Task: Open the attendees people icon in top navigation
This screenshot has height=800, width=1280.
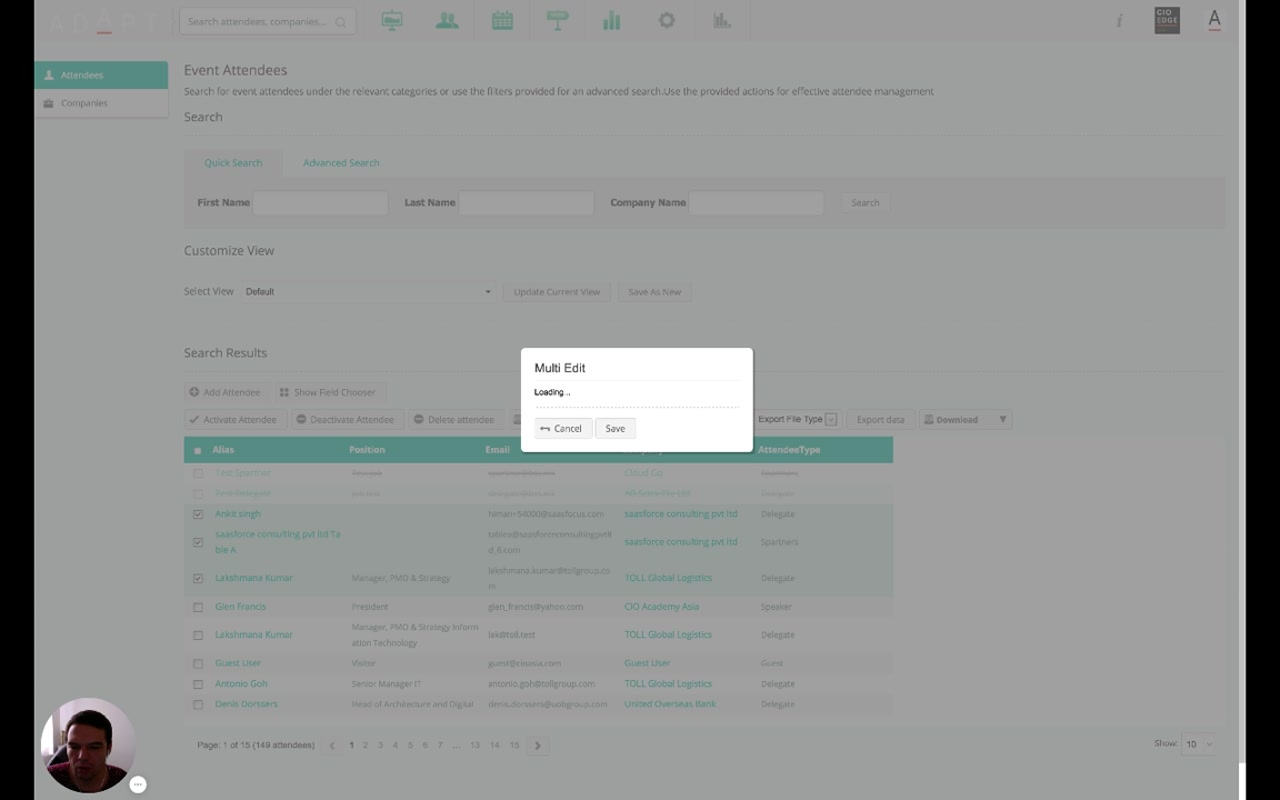Action: point(447,21)
